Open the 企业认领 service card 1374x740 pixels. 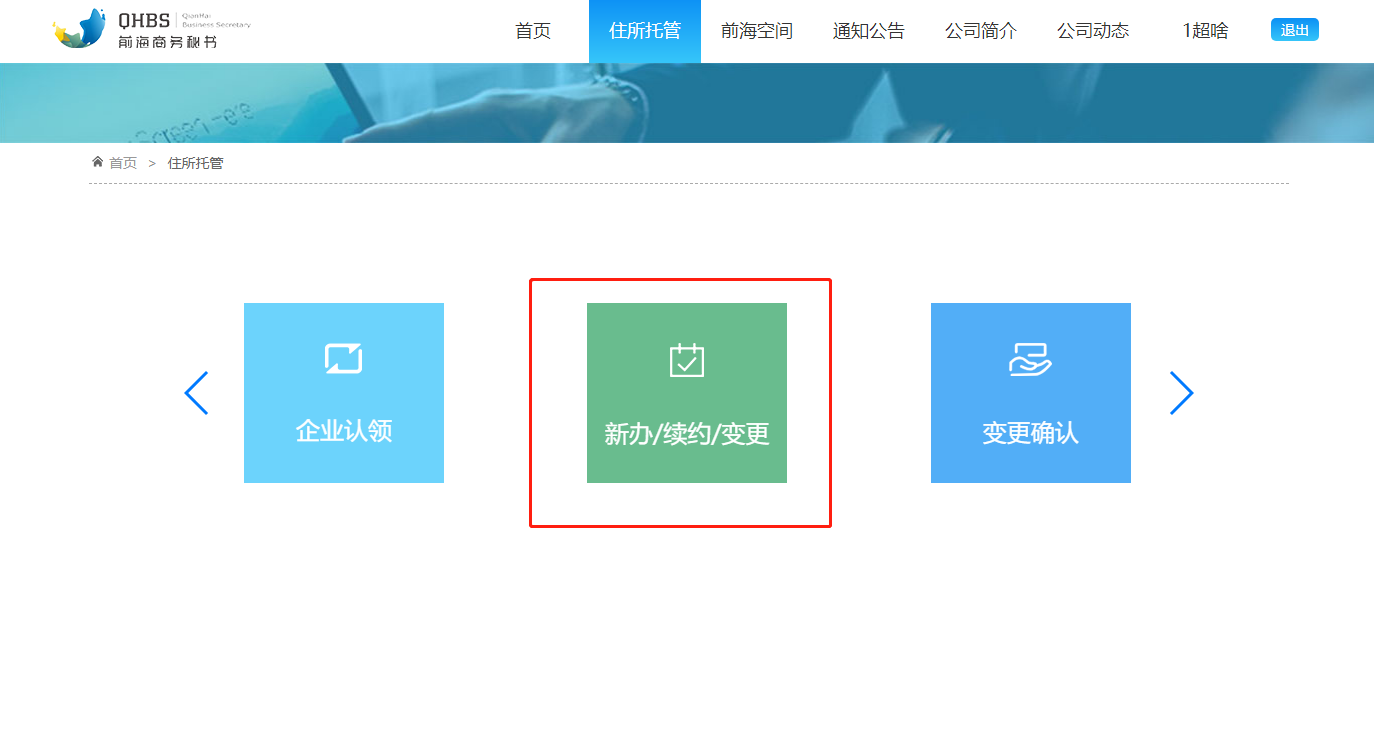344,393
